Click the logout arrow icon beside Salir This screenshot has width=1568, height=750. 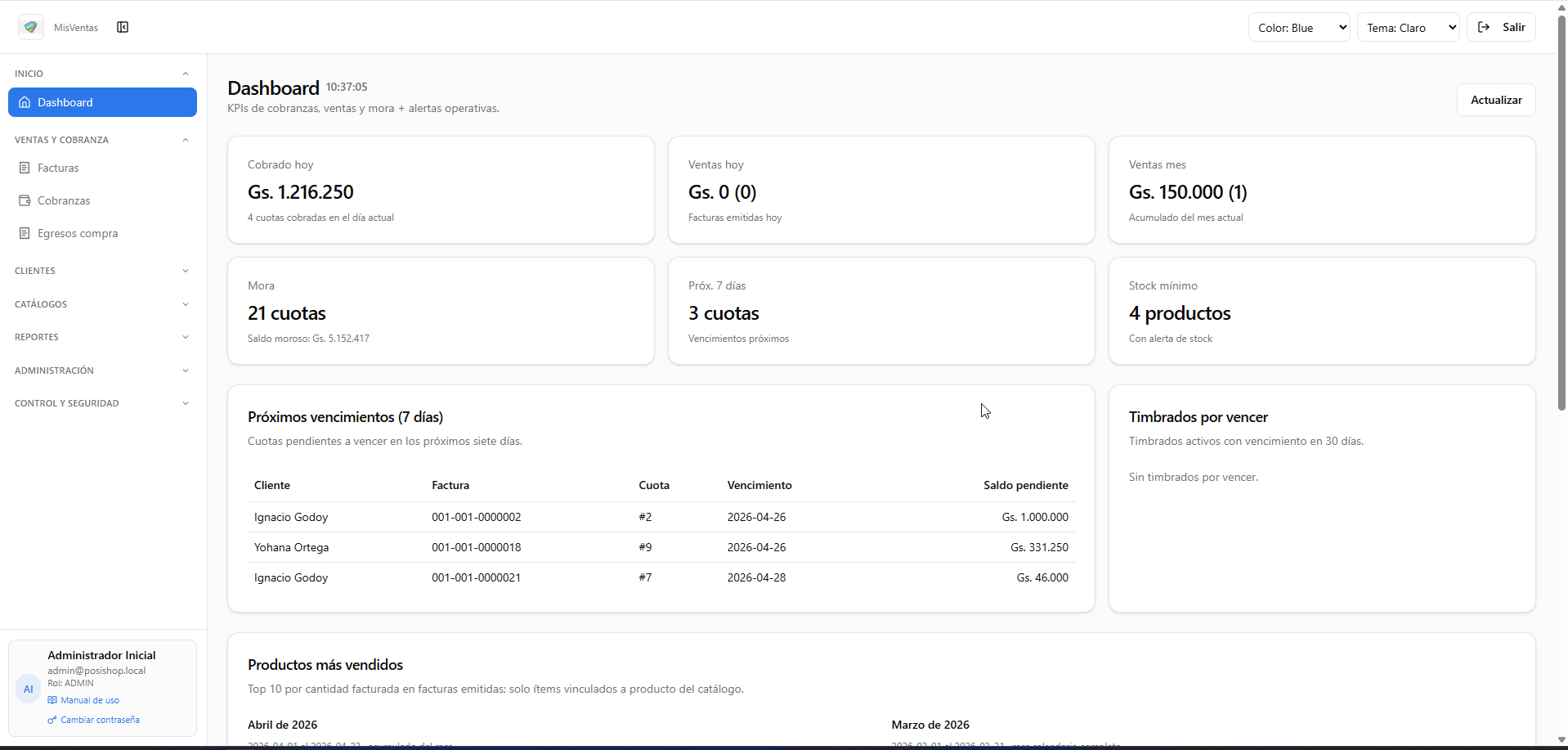(1484, 27)
